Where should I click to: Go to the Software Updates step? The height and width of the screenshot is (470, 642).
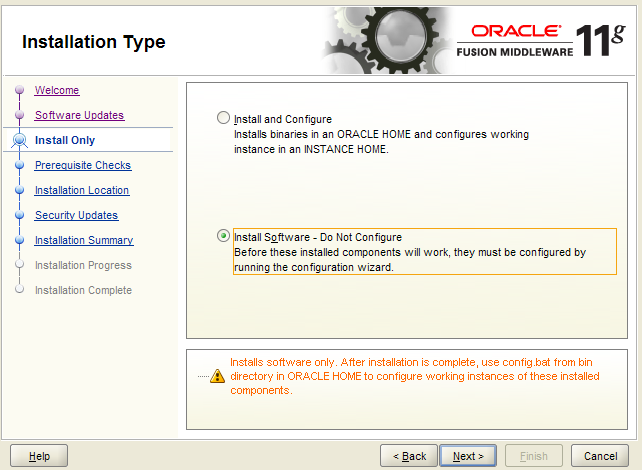point(79,115)
